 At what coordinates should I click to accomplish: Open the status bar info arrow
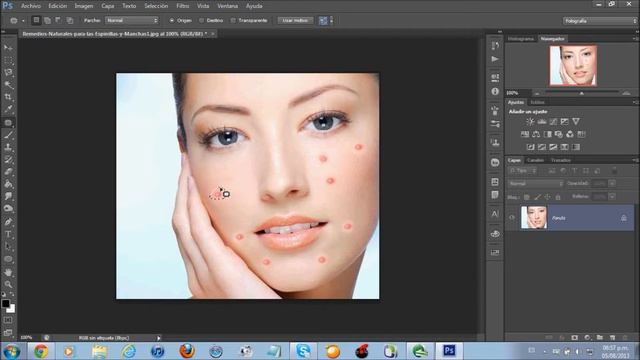[159, 338]
